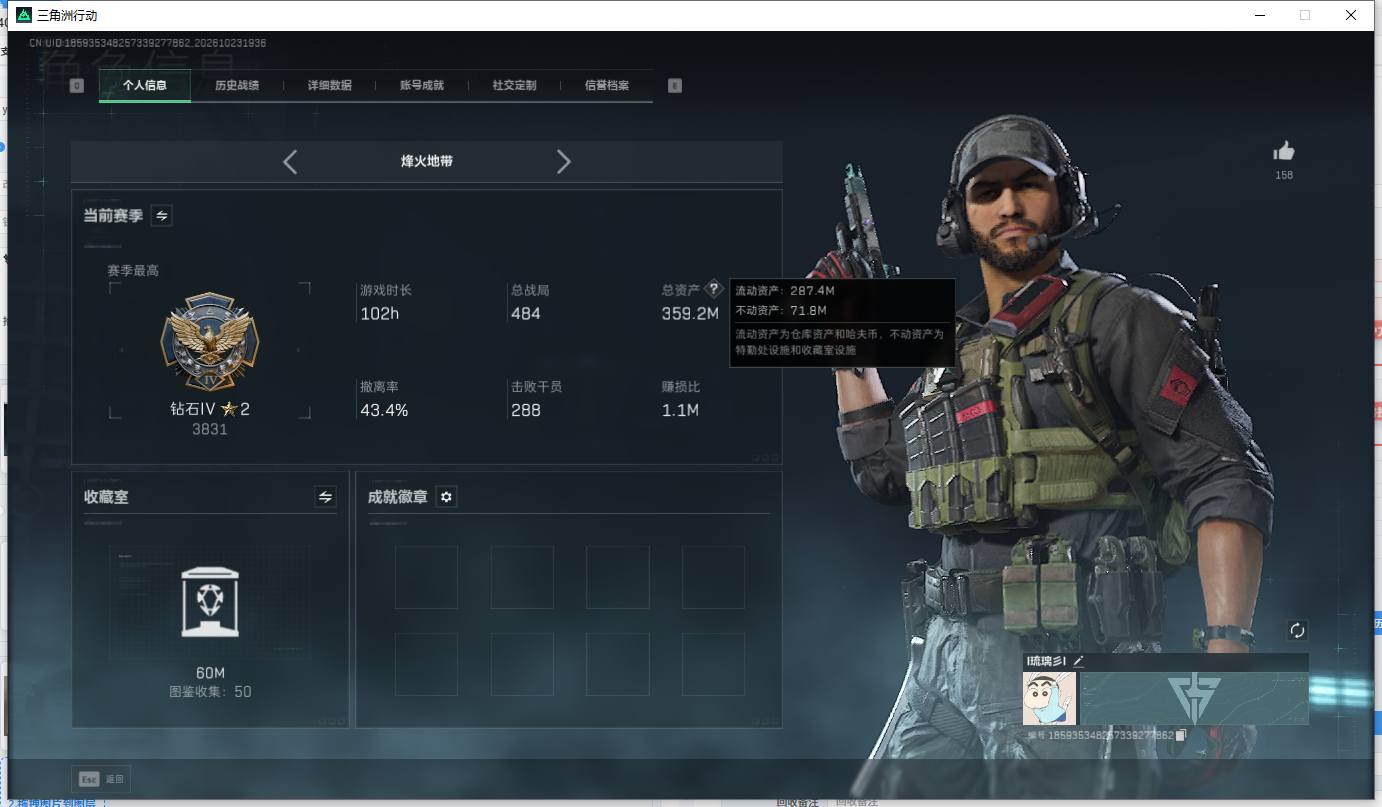Copy the player ID number
Screen dimensions: 1382x807
click(1181, 735)
